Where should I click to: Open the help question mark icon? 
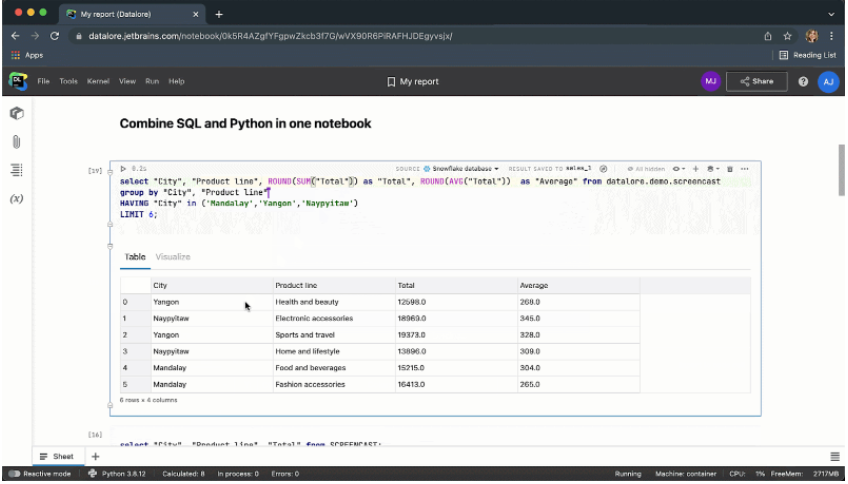[803, 81]
